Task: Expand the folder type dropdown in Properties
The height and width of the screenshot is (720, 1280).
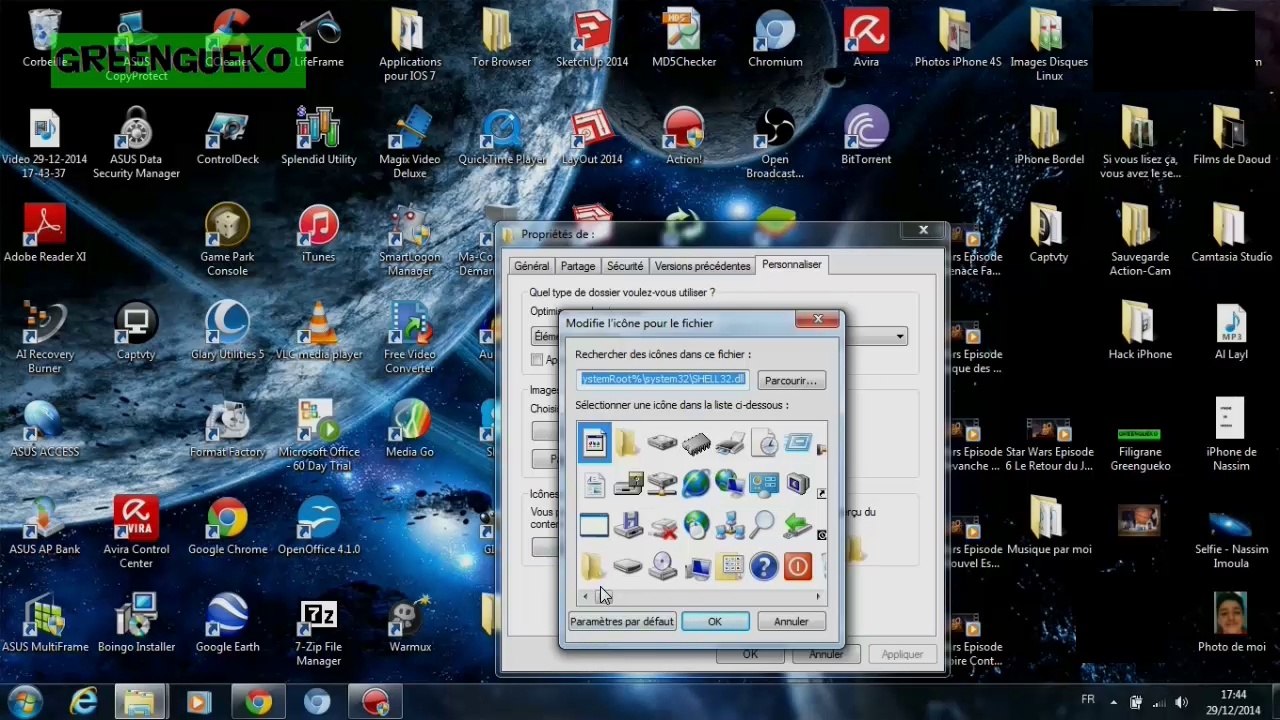Action: coord(900,337)
